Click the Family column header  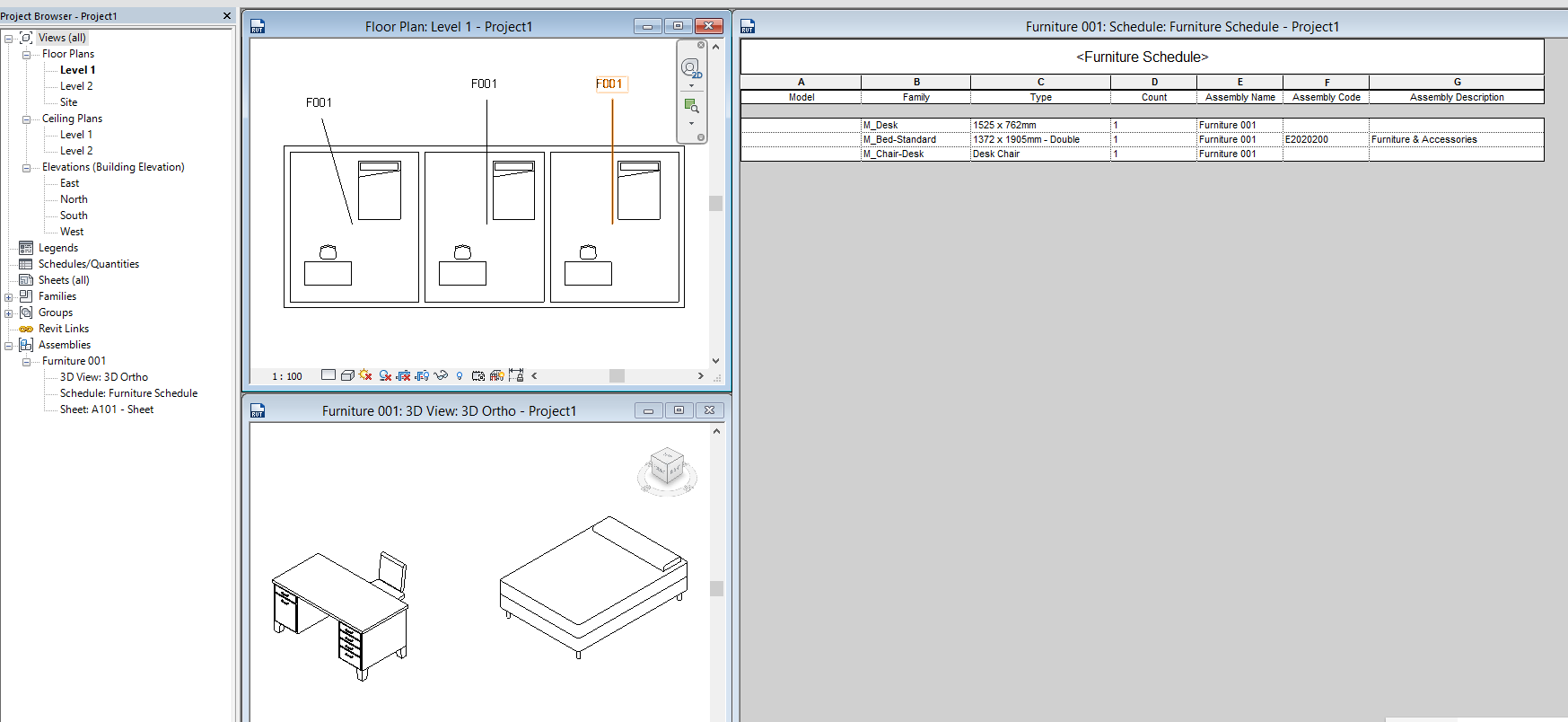pyautogui.click(x=916, y=97)
